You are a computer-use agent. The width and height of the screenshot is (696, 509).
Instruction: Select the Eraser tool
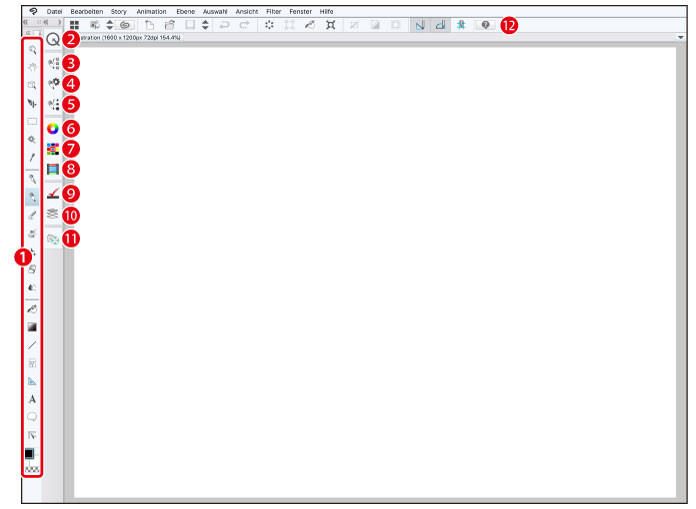[x=32, y=269]
